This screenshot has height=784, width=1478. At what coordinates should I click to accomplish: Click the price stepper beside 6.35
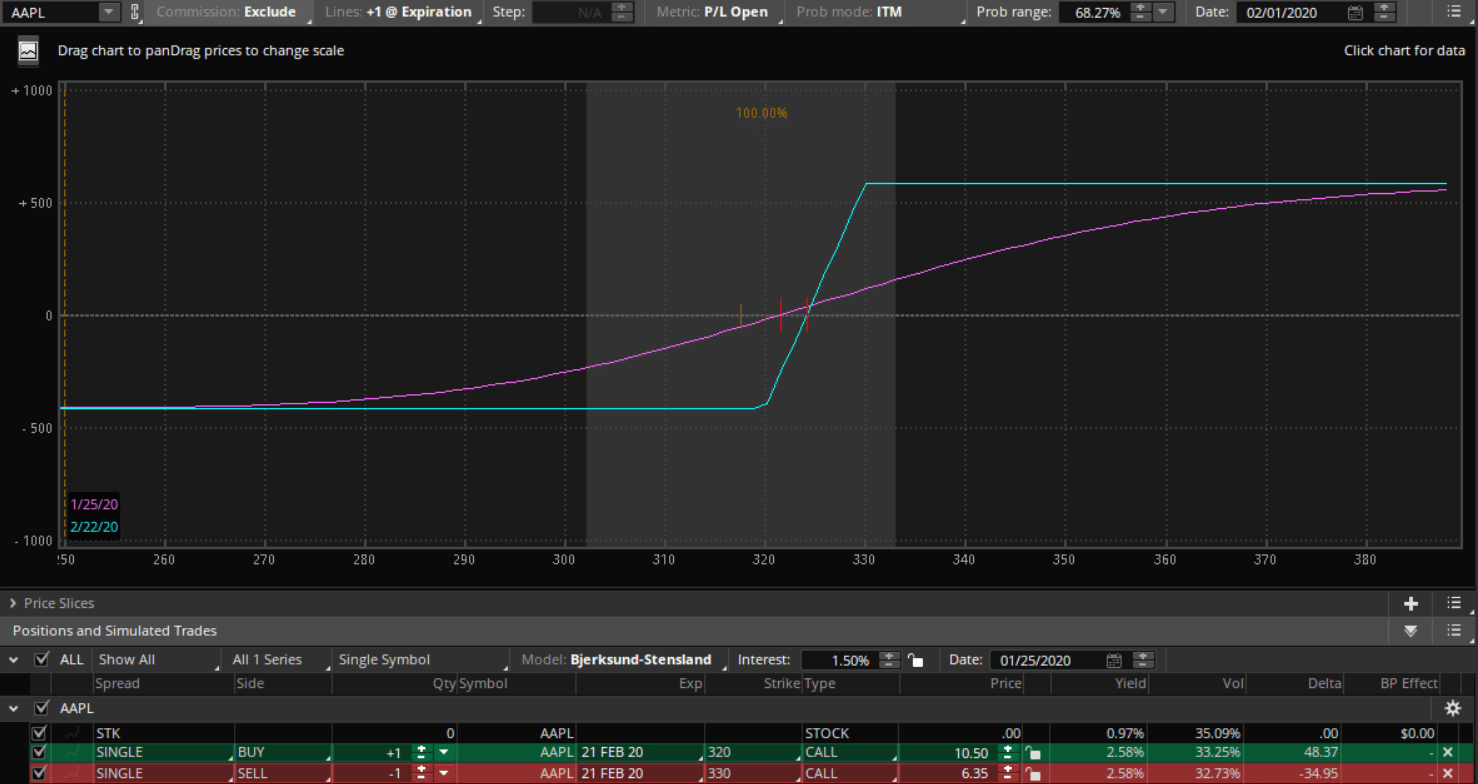[x=1009, y=774]
